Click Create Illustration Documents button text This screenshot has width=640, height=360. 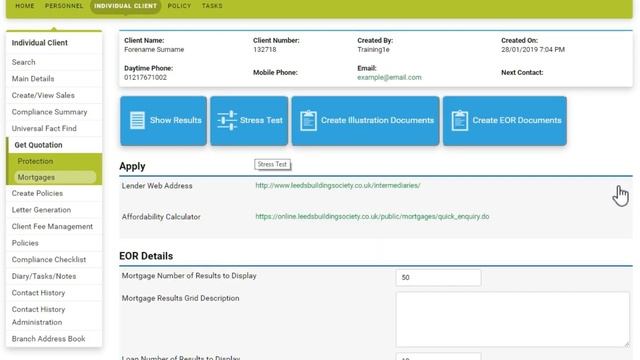[377, 120]
